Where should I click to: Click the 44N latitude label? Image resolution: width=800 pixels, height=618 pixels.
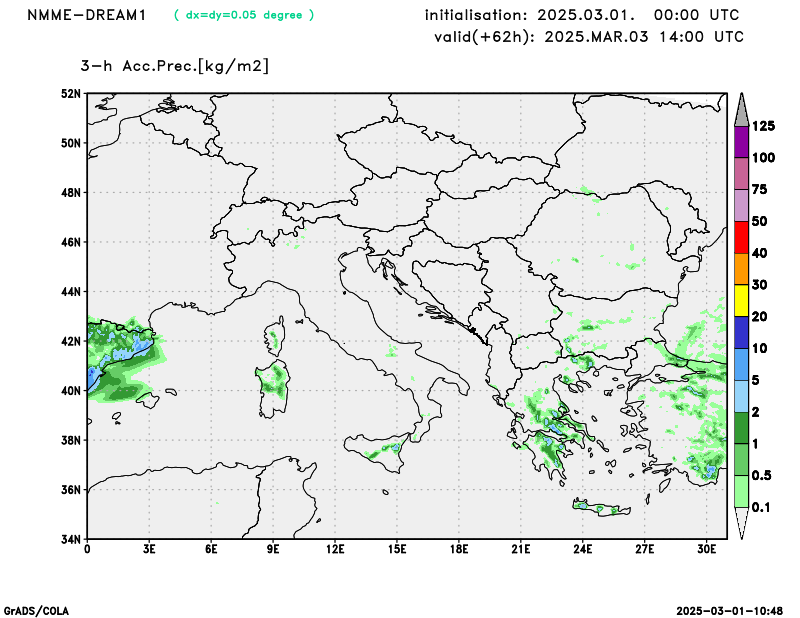point(71,292)
